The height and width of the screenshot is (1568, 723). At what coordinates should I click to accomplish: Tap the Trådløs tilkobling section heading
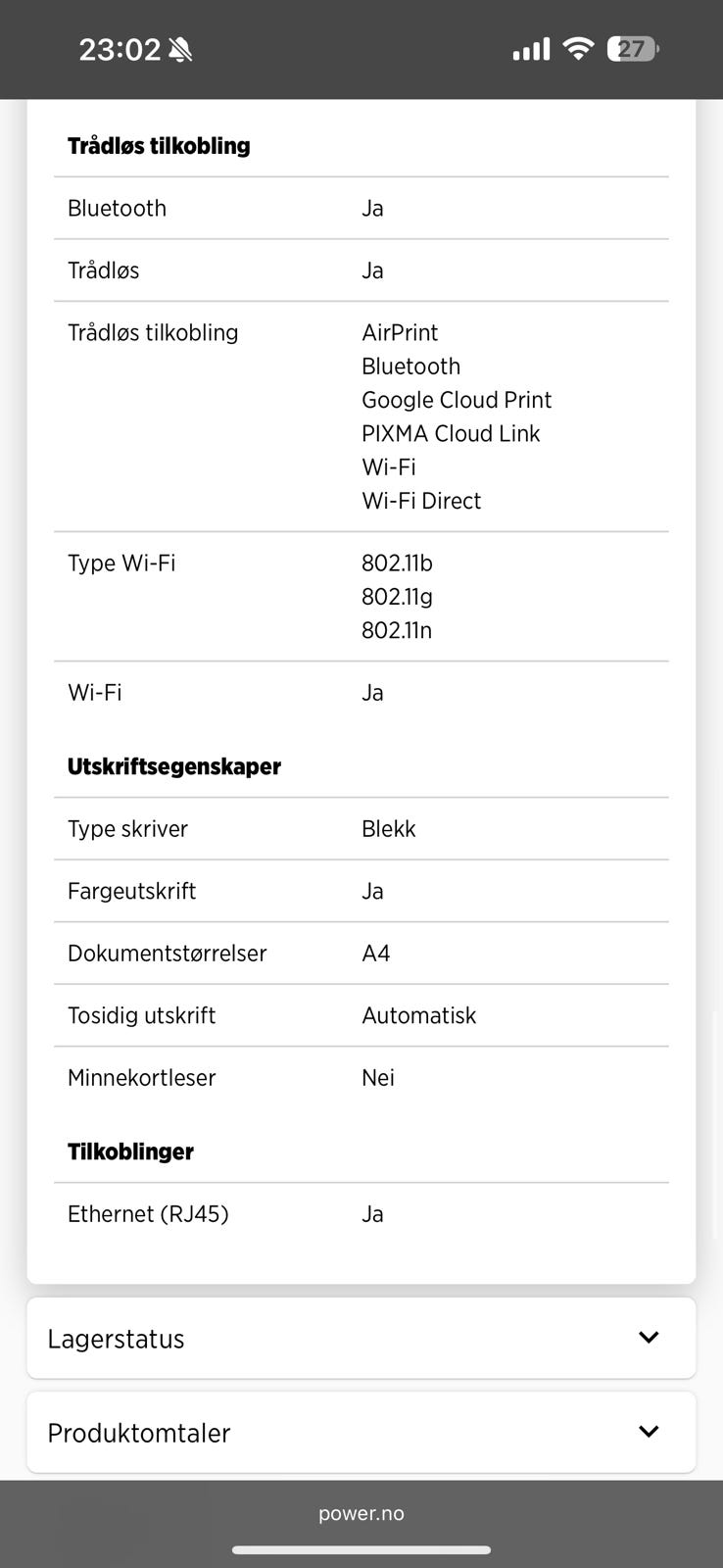159,146
